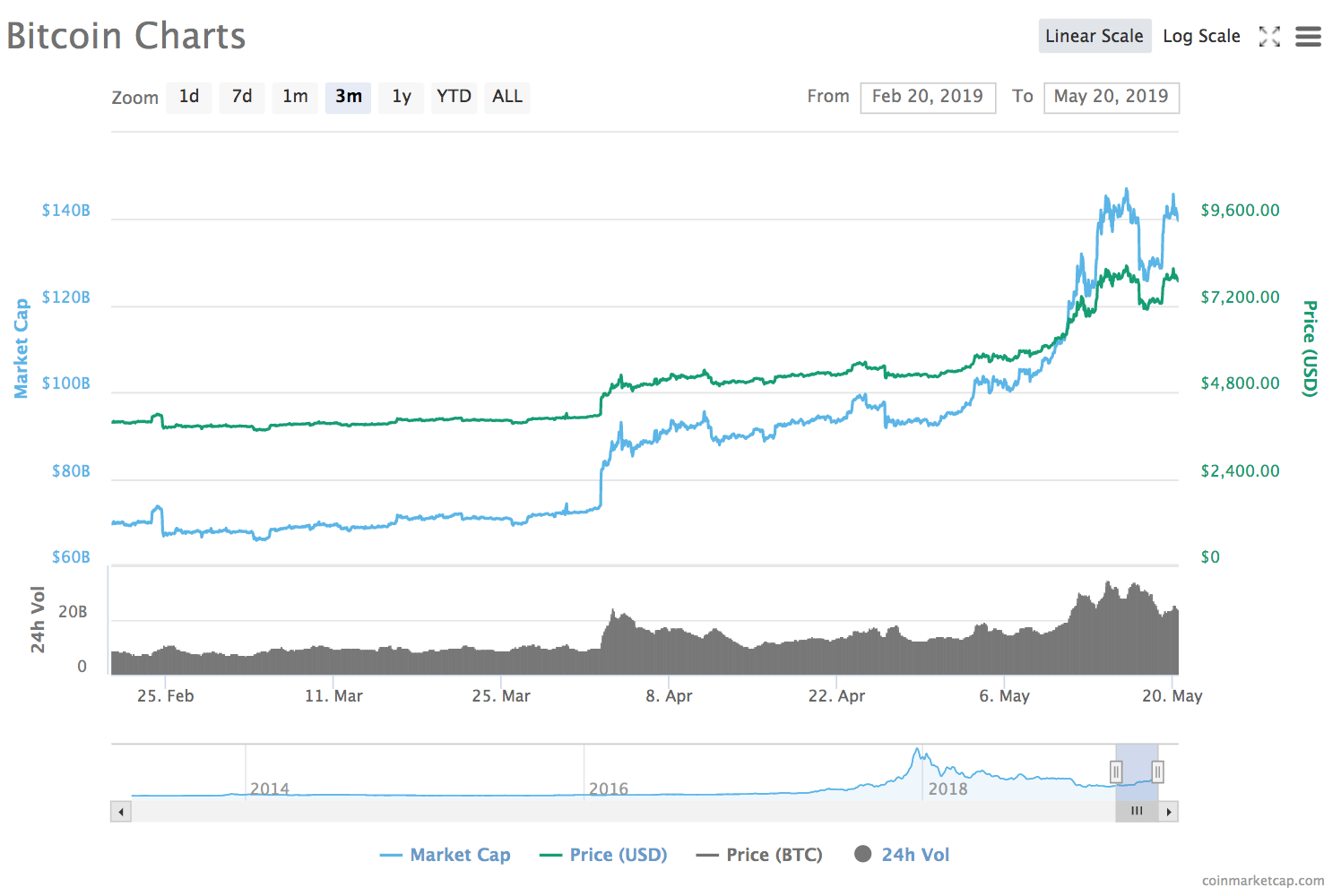The width and height of the screenshot is (1341, 896).
Task: Click the right range selector handle
Action: click(1157, 770)
